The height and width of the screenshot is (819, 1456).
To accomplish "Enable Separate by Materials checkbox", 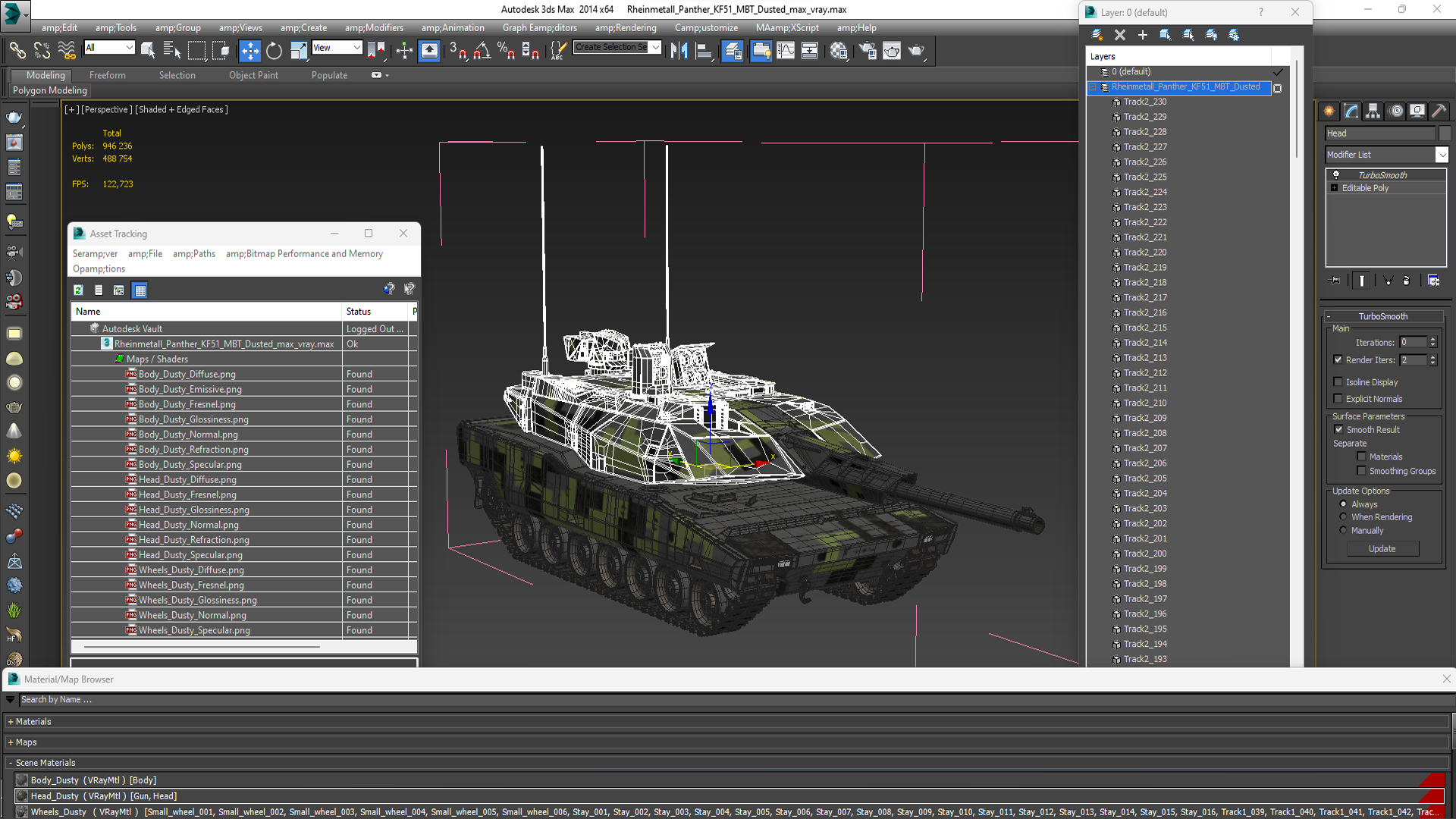I will point(1362,457).
